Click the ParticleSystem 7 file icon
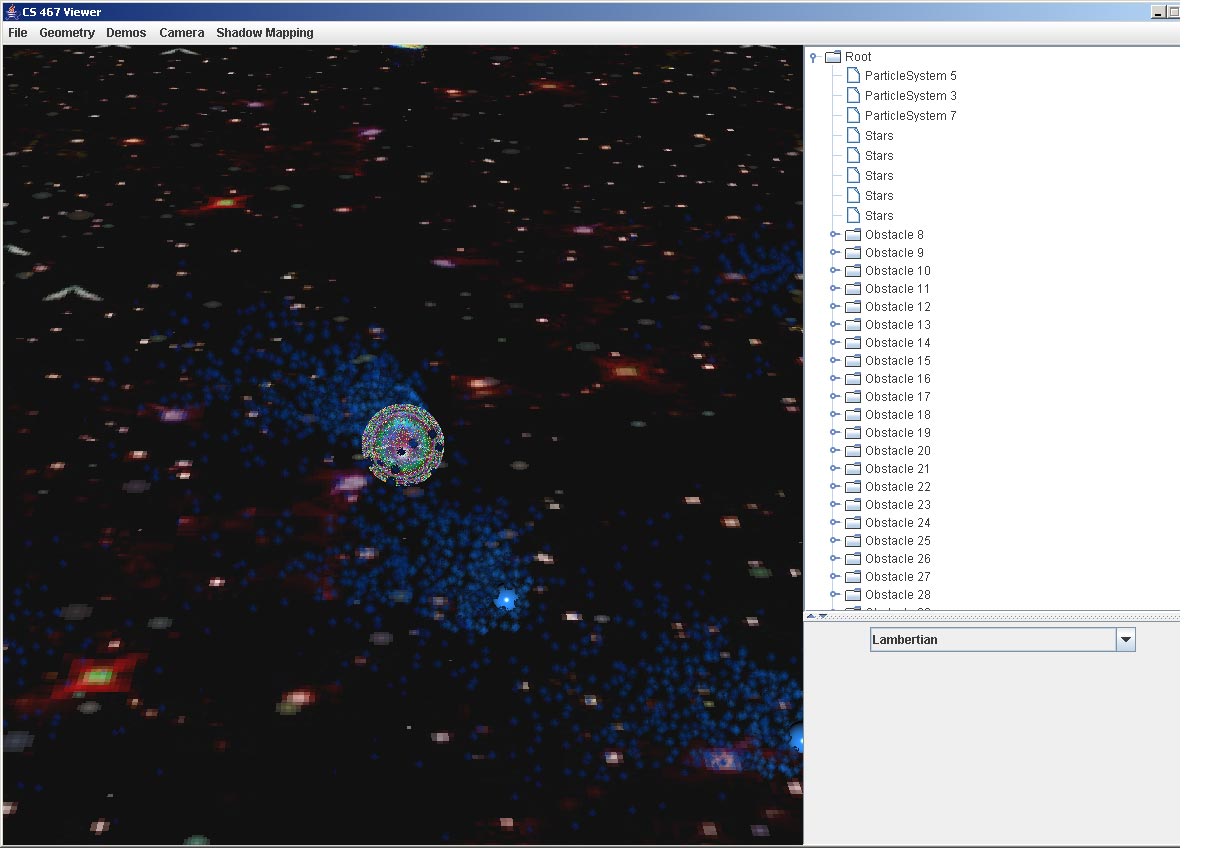Screen dimensions: 1206x848 [x=853, y=116]
